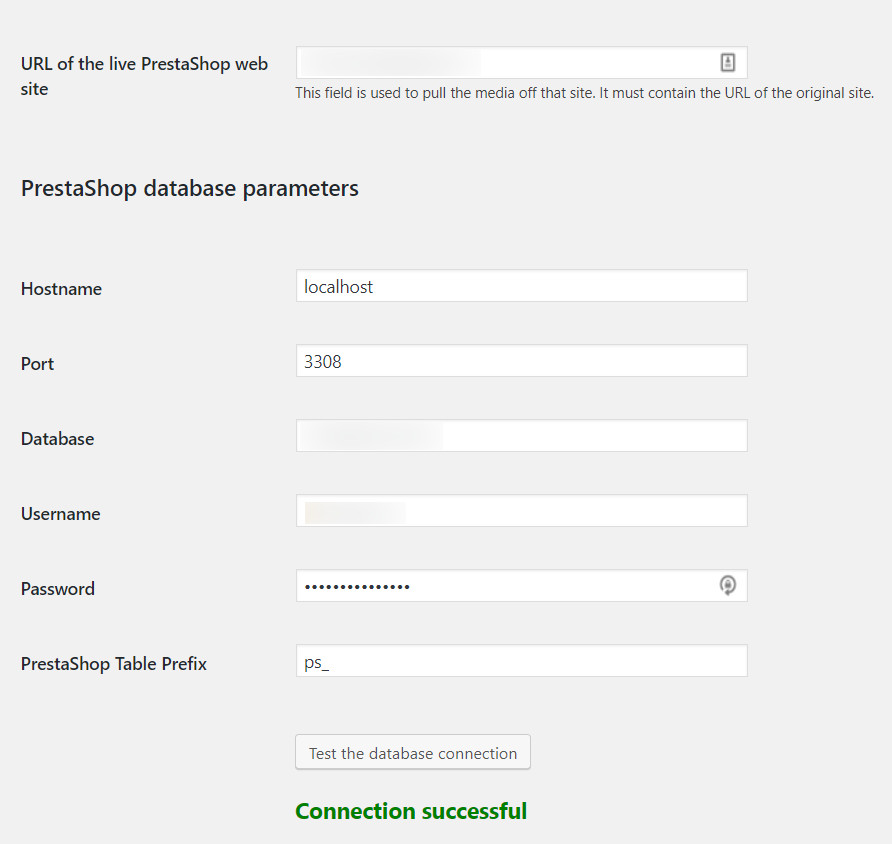The height and width of the screenshot is (844, 892).
Task: Click the URL of the live PrestaShop web site label
Action: pyautogui.click(x=144, y=76)
